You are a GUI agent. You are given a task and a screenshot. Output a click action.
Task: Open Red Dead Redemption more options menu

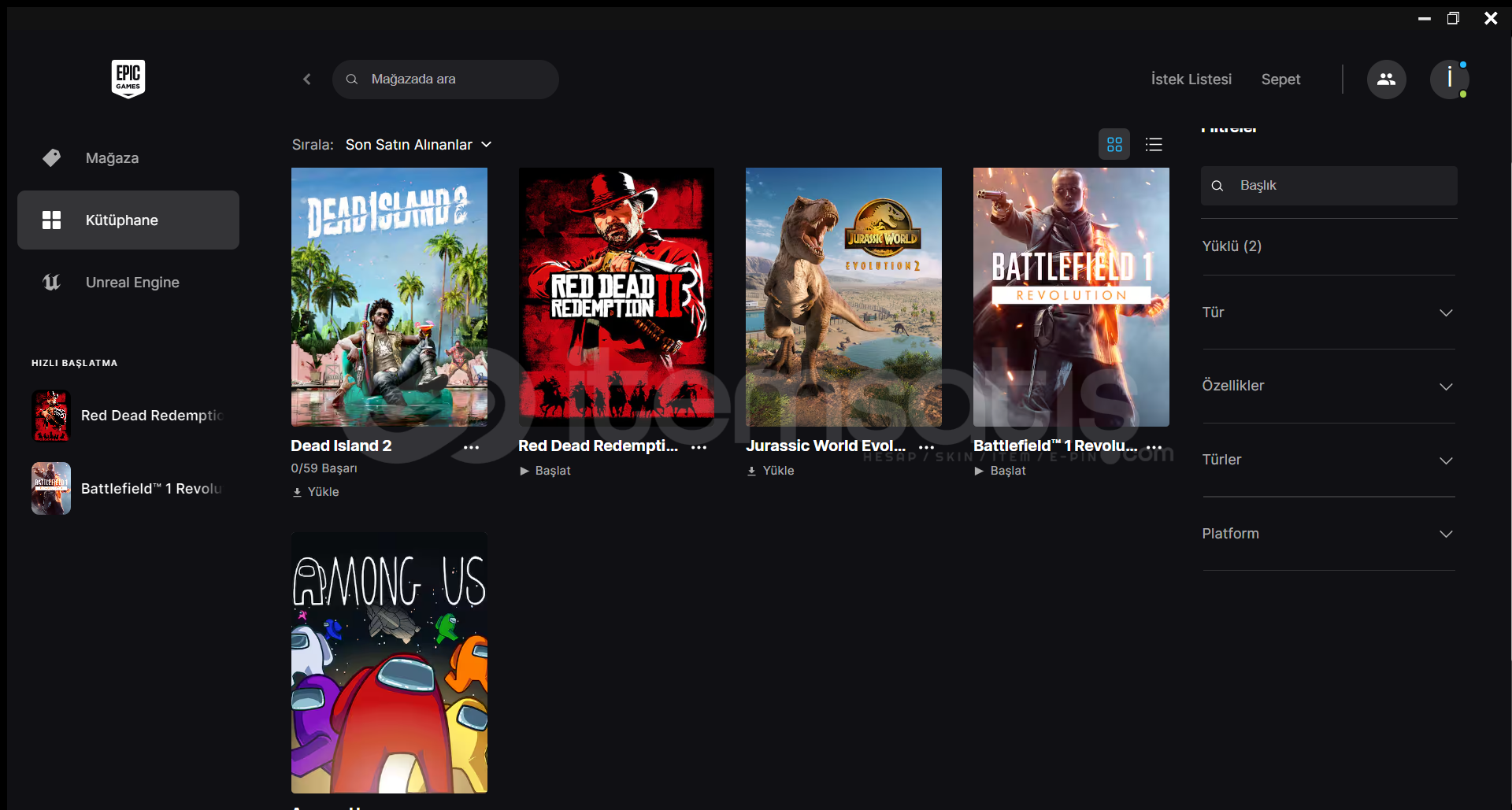point(699,447)
